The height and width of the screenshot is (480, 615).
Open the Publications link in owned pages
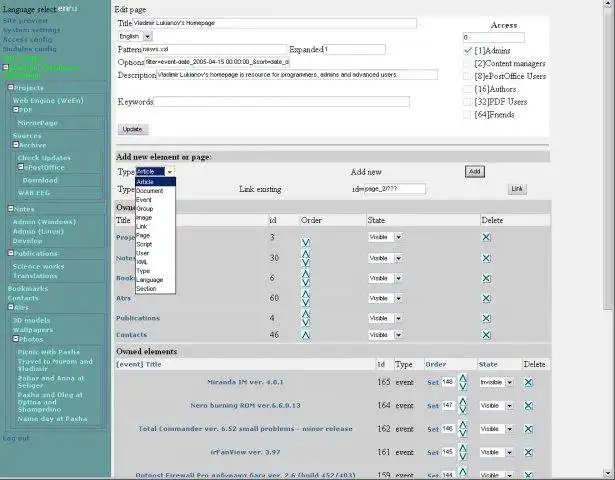pyautogui.click(x=138, y=318)
